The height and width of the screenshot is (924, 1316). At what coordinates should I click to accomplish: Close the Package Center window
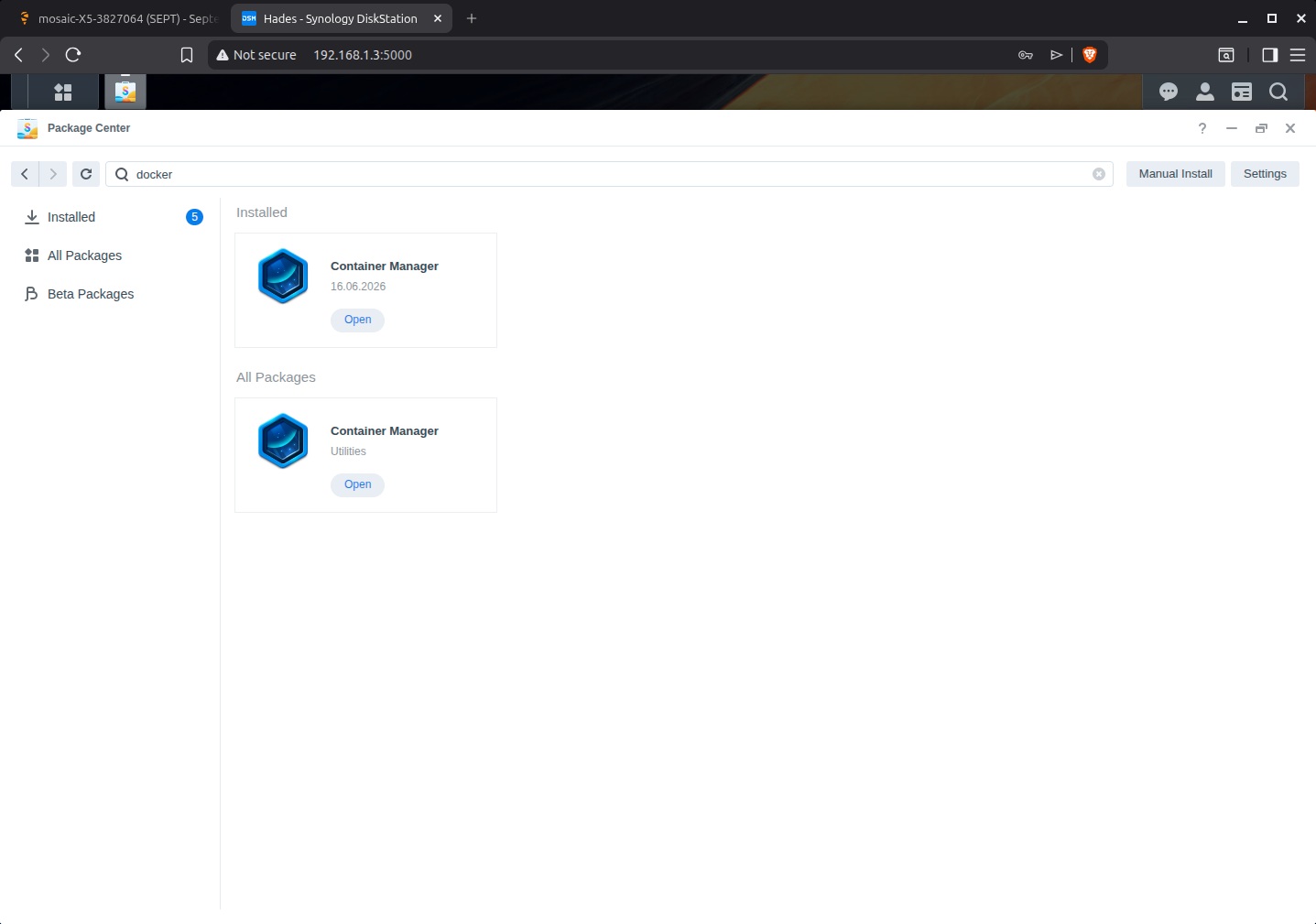pos(1290,128)
